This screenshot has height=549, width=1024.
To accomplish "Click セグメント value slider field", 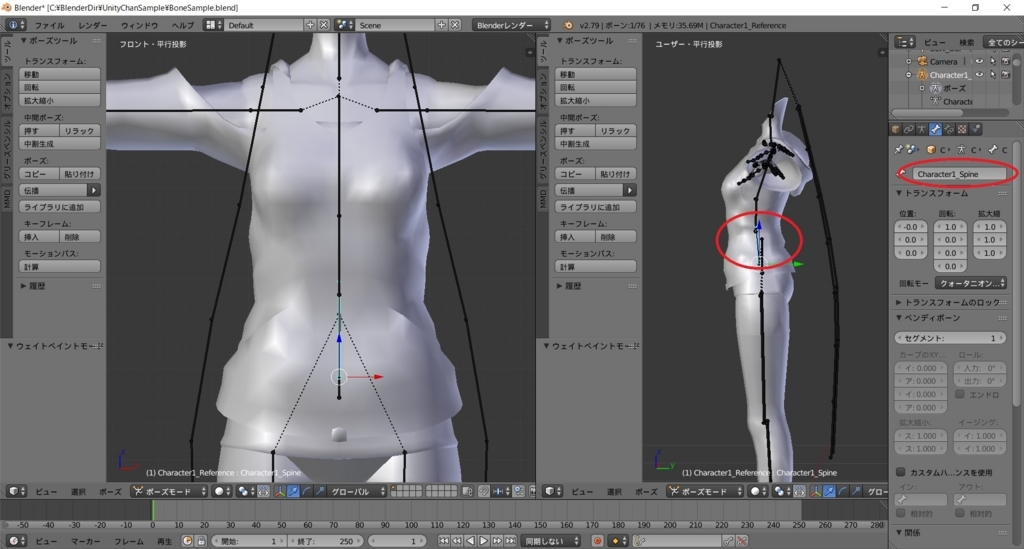I will coord(950,338).
